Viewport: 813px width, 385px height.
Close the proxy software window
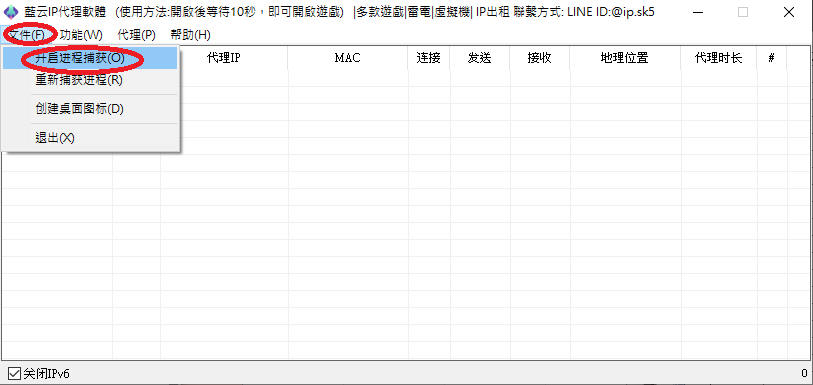click(x=789, y=12)
